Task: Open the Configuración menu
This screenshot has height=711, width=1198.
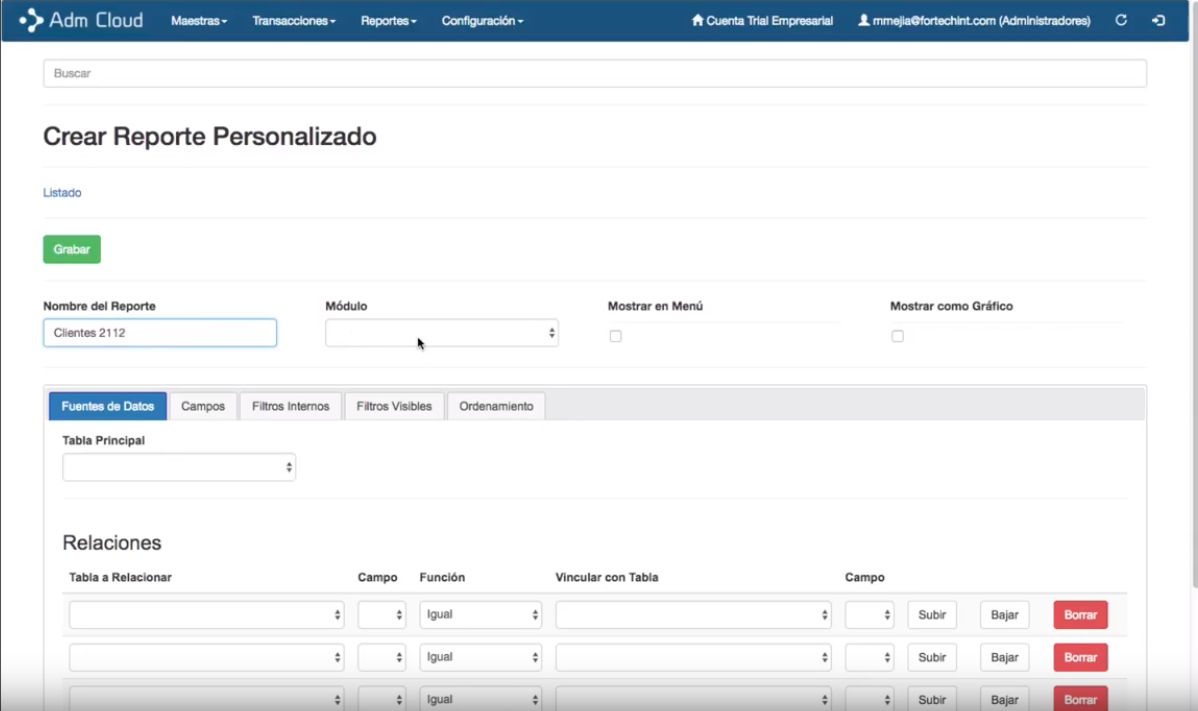Action: click(x=481, y=20)
